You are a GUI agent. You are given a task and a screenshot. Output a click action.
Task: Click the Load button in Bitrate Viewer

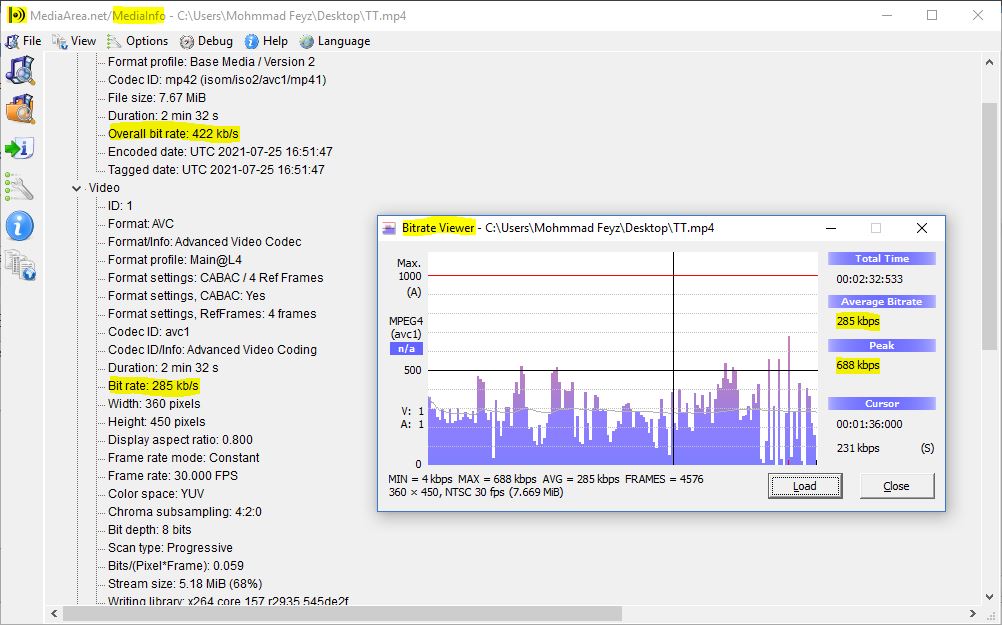coord(805,486)
